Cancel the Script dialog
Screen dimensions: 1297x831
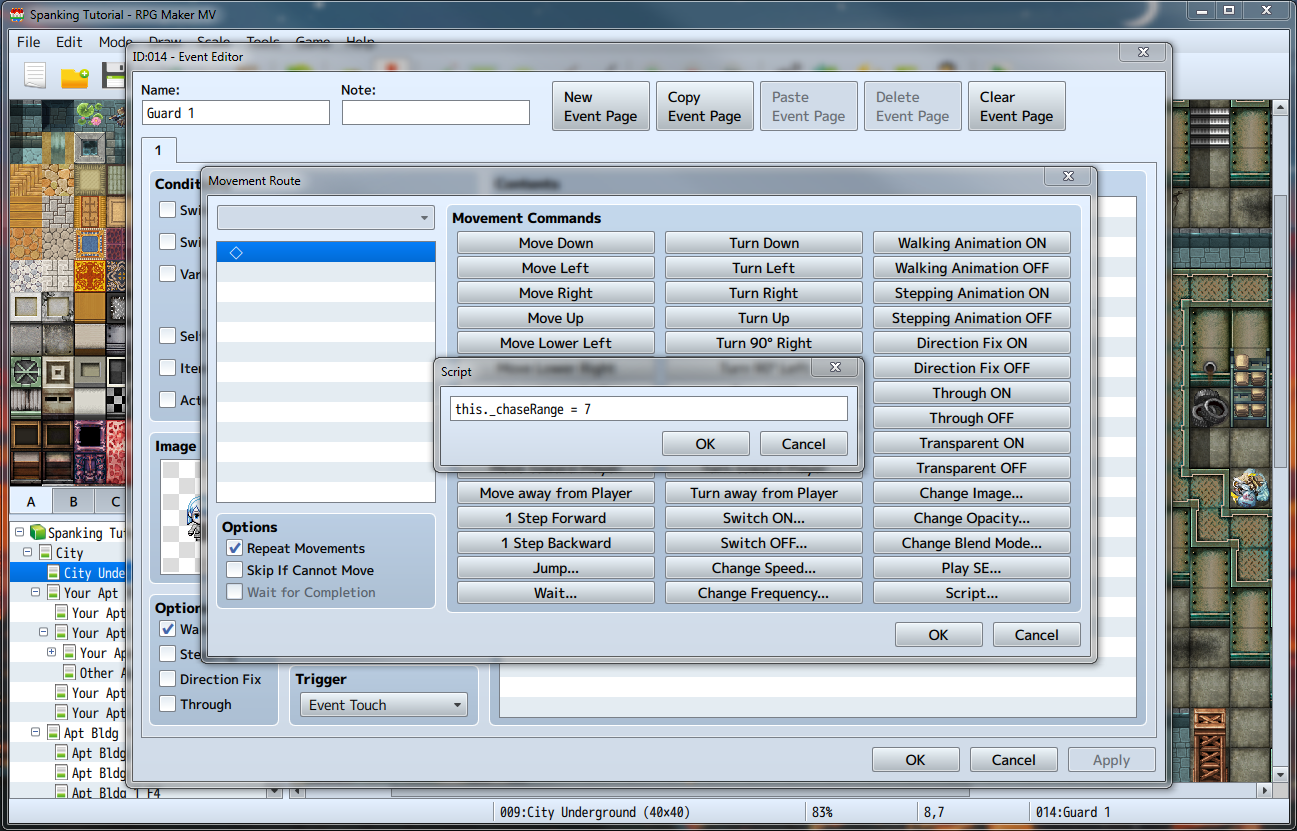(x=804, y=444)
